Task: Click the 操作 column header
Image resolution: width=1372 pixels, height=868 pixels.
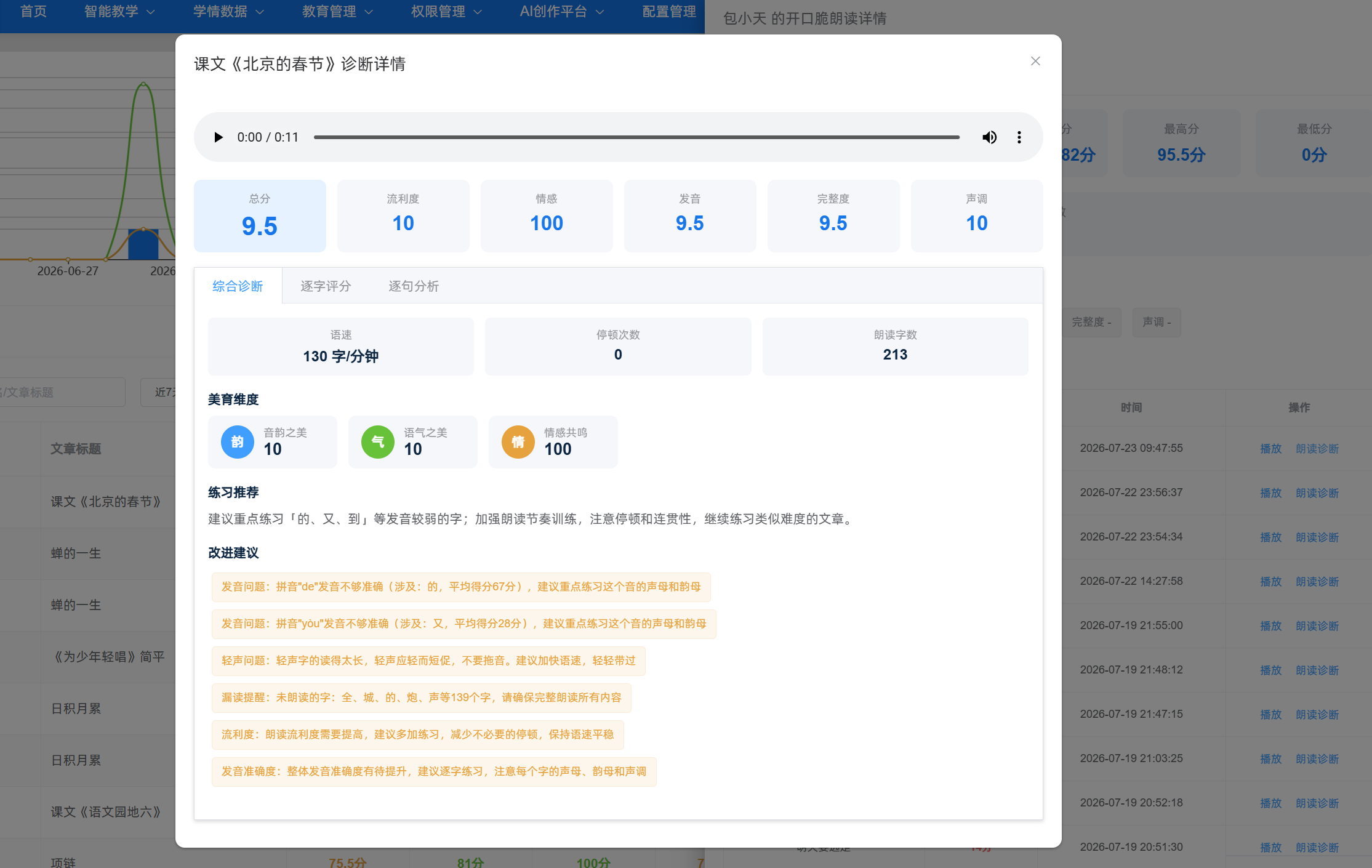Action: click(1299, 408)
